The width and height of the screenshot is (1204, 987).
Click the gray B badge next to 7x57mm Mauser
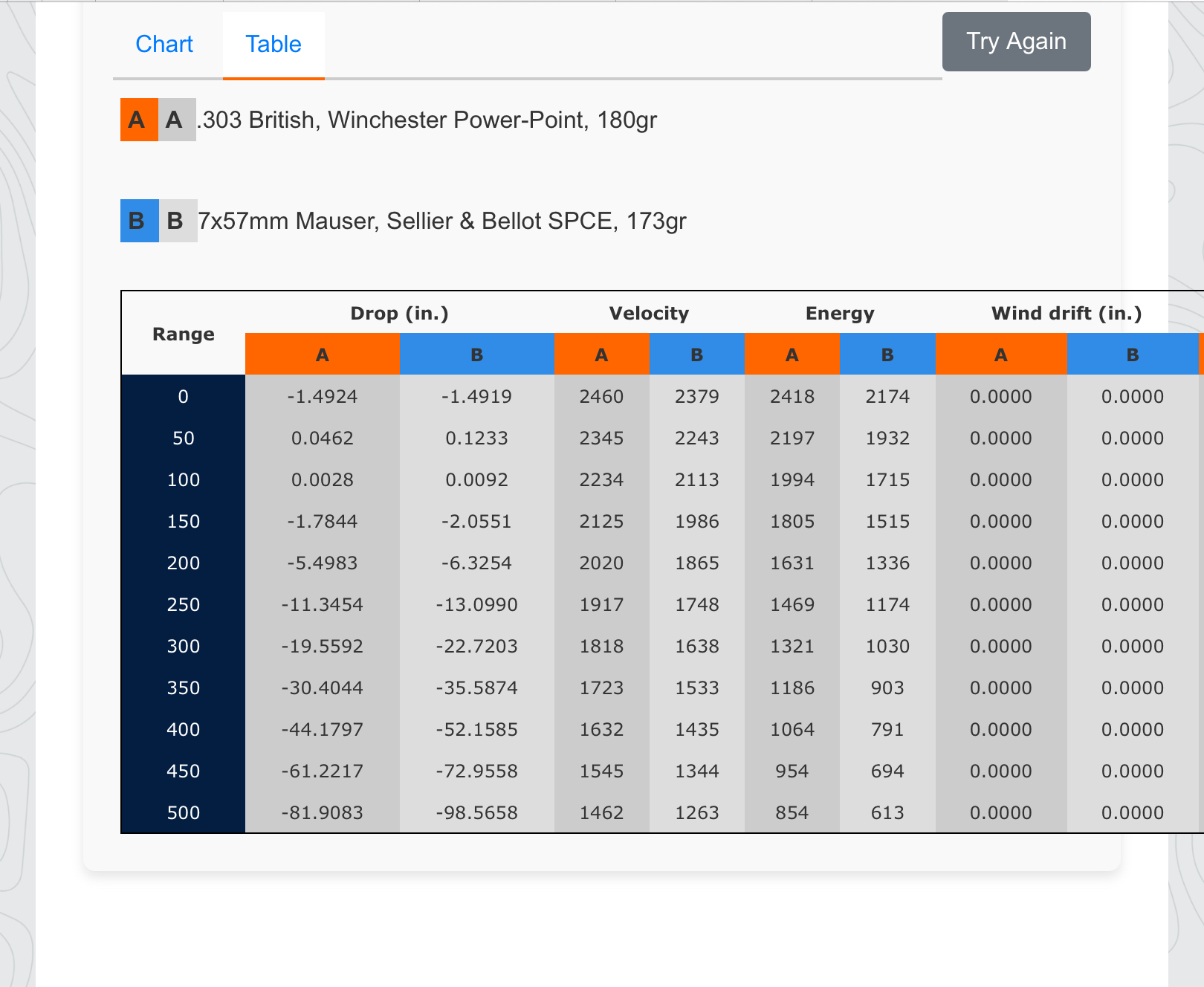point(178,221)
